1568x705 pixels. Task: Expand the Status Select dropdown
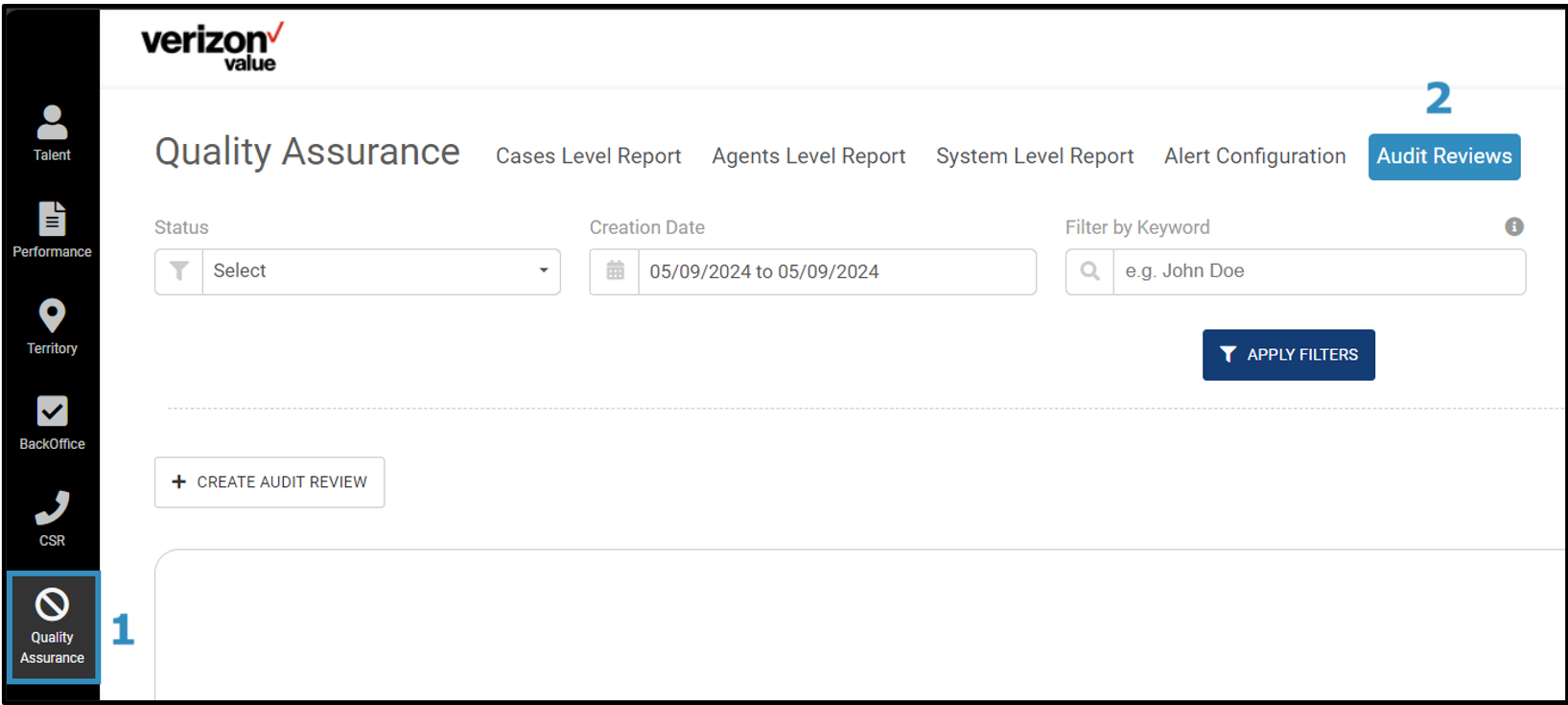tap(381, 271)
